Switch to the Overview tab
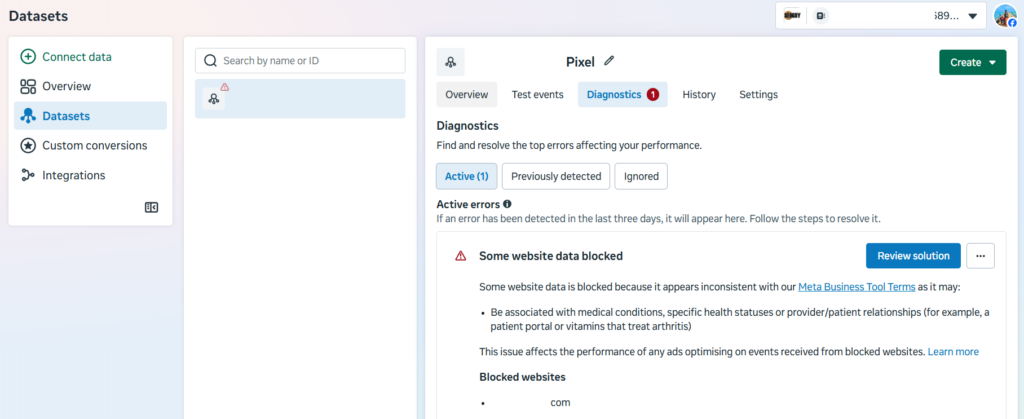Screen dimensions: 1024x419 click(466, 95)
